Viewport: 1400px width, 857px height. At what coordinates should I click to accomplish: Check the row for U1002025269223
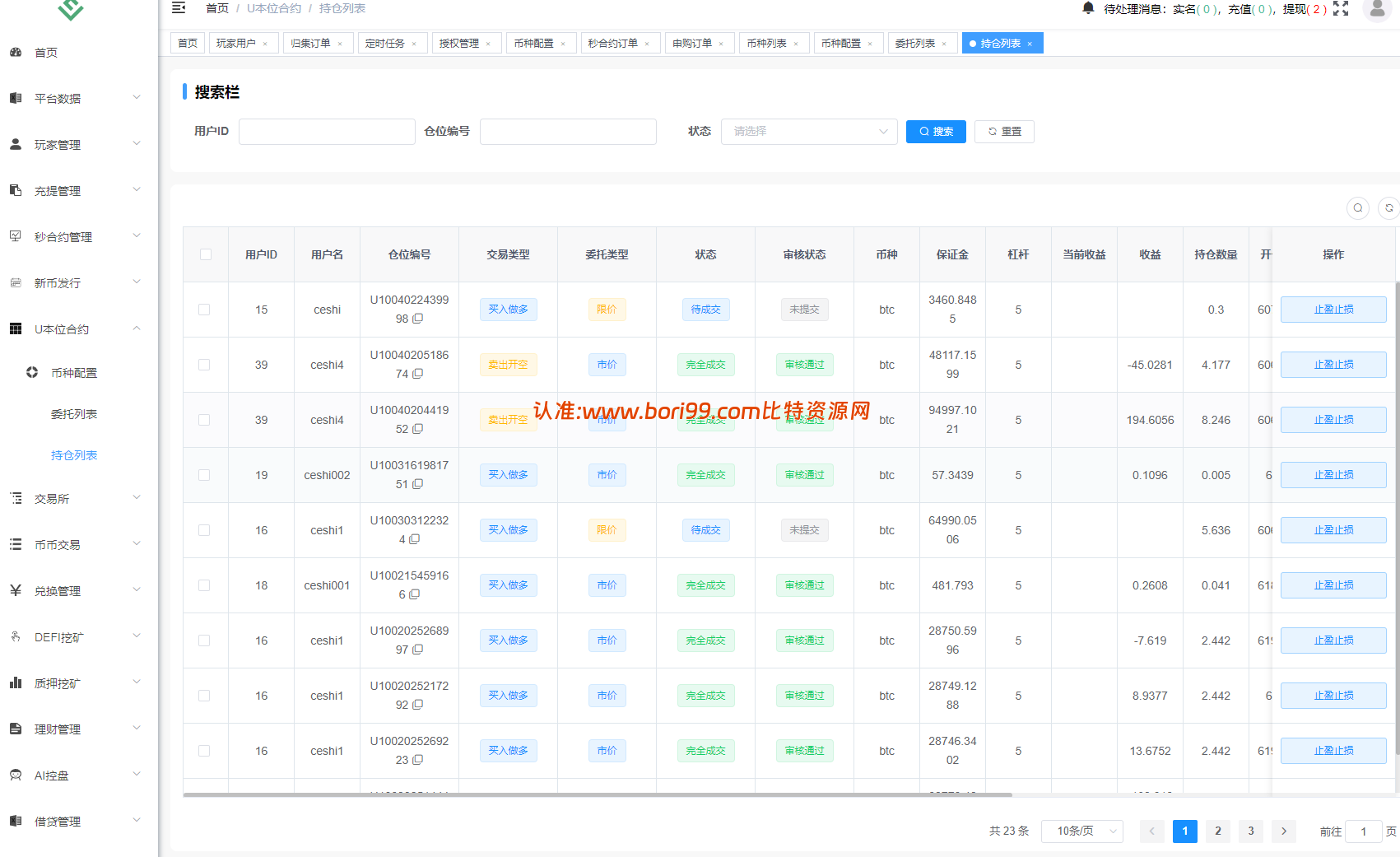204,751
